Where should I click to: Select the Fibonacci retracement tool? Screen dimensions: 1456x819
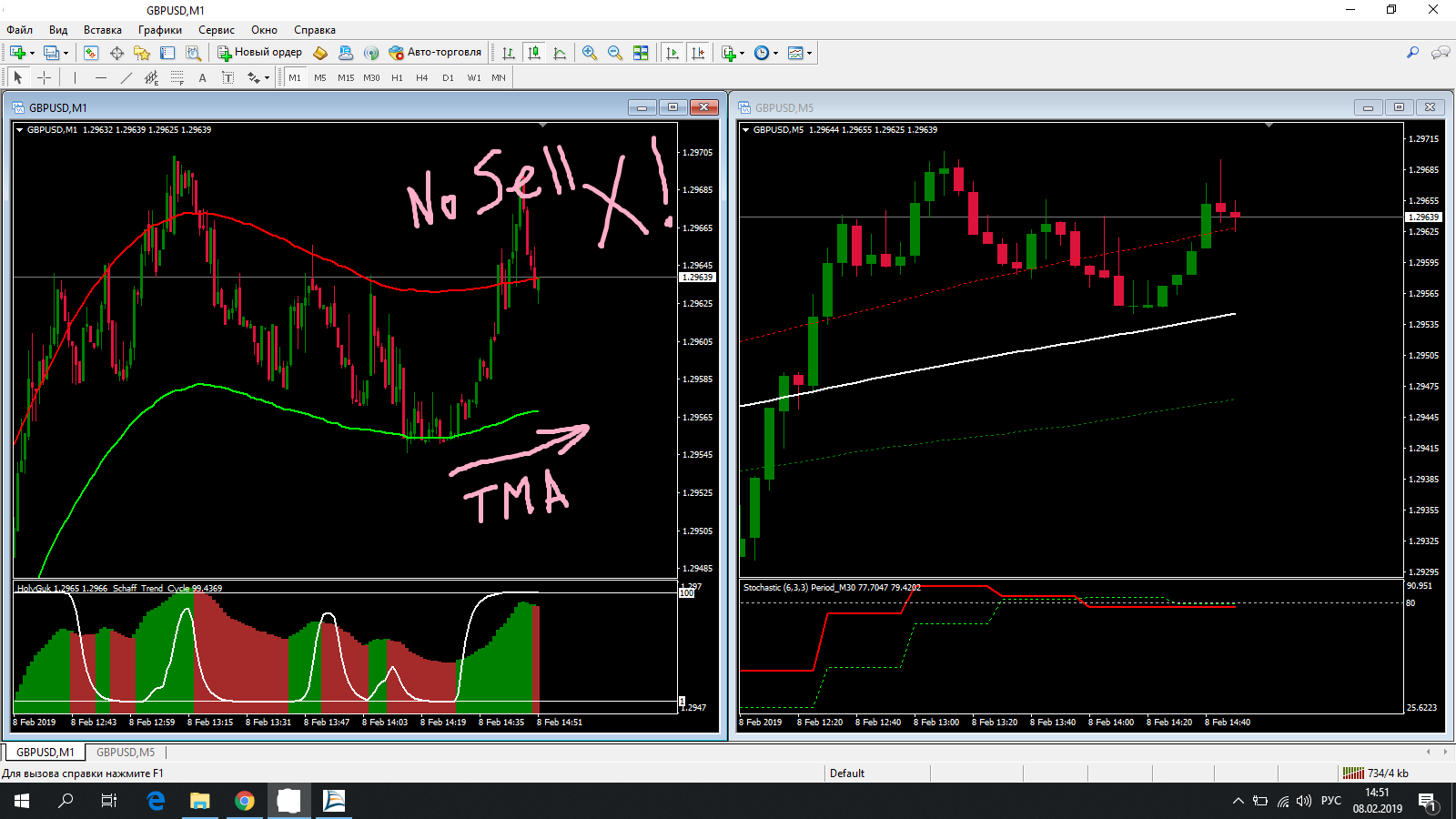point(177,77)
